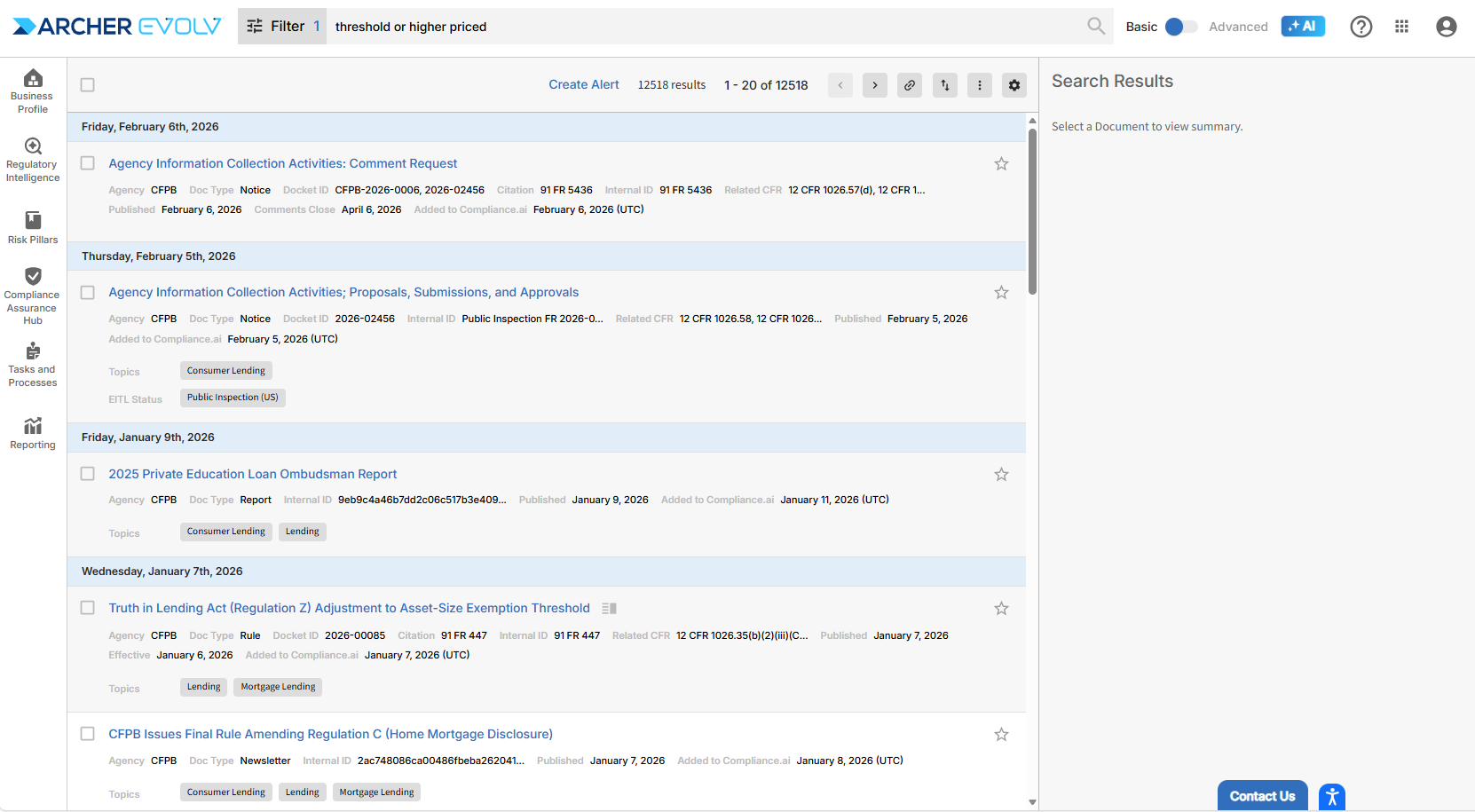Open the accessibility options button

1332,796
